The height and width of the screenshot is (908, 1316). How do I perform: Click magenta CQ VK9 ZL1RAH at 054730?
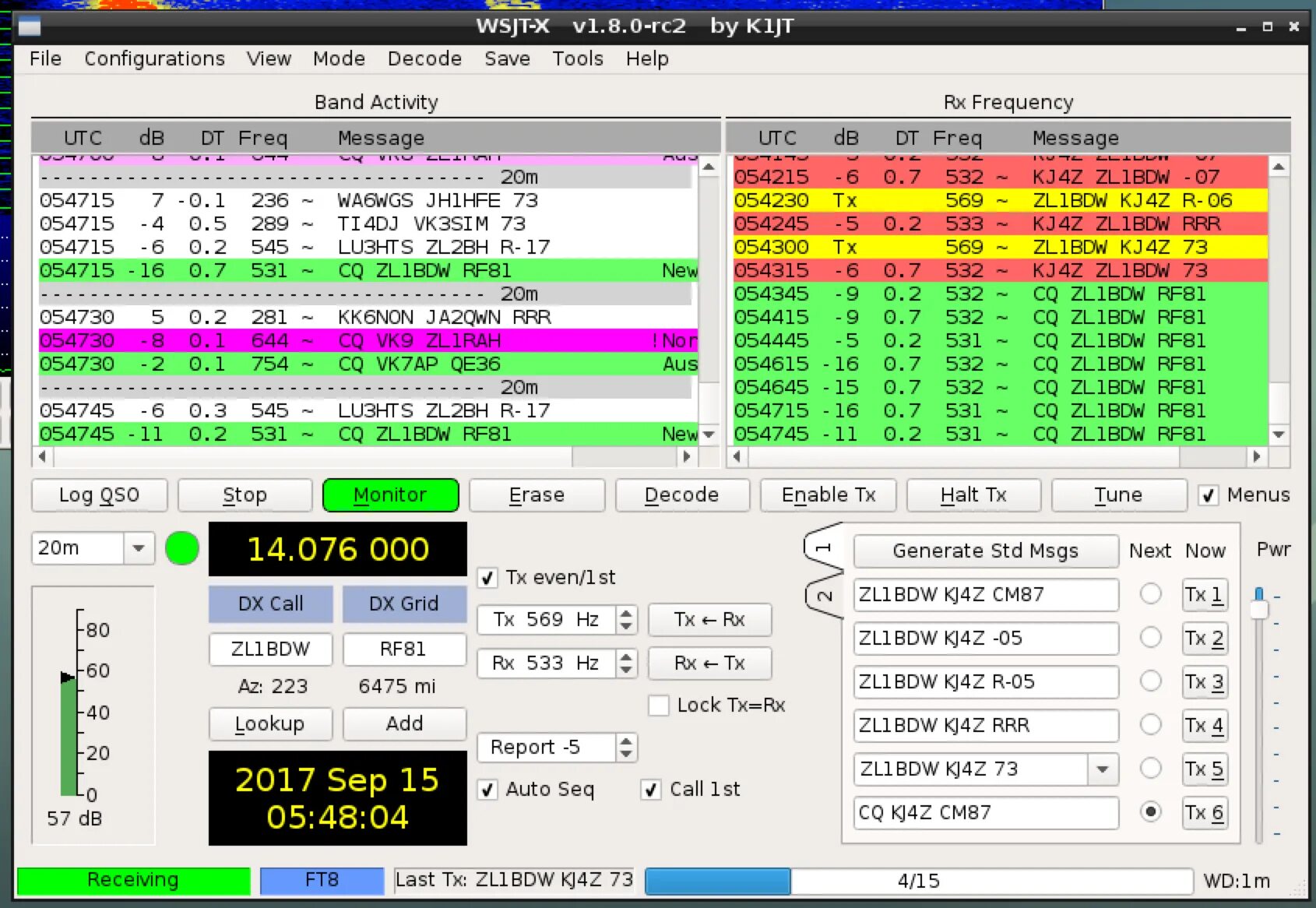368,340
